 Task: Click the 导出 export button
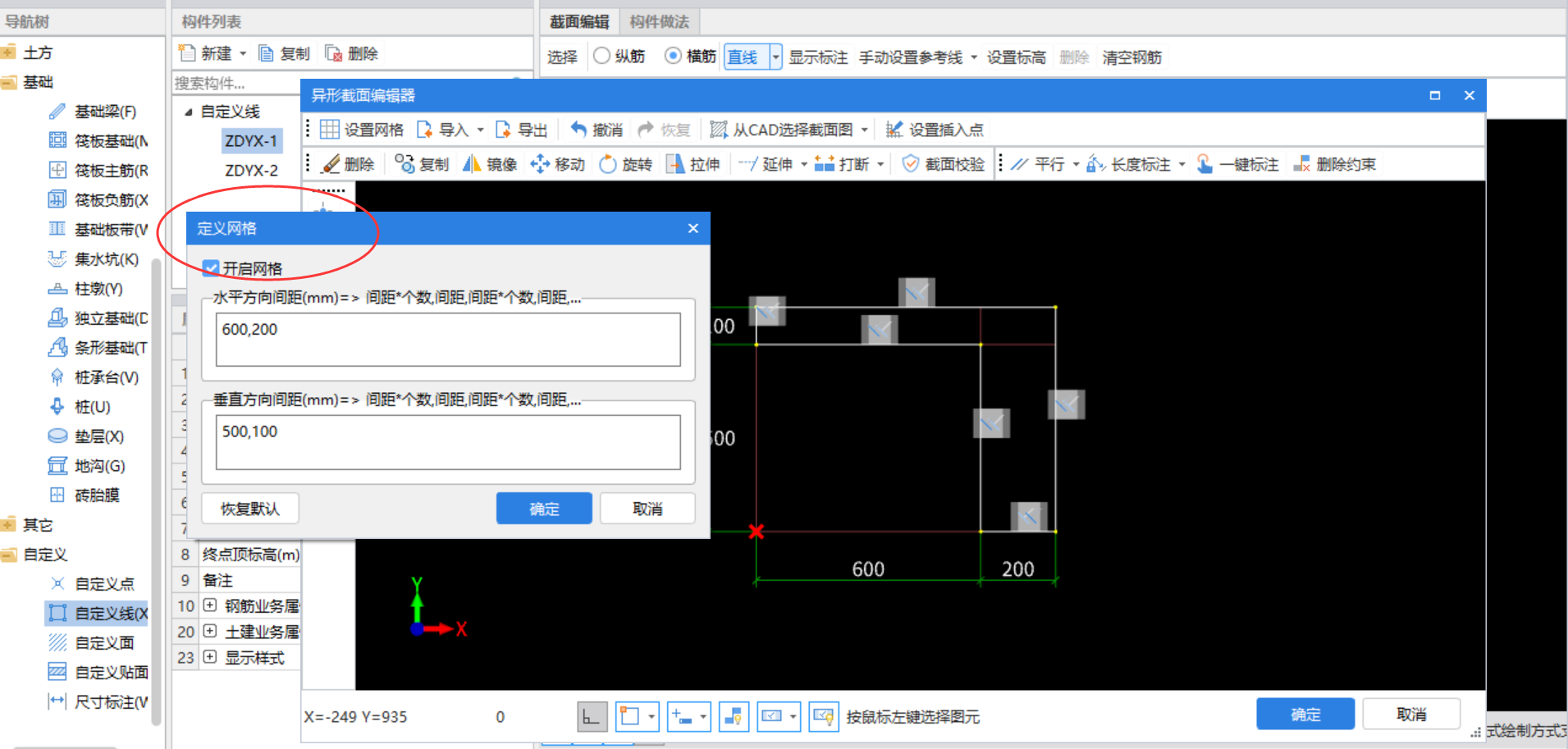[521, 130]
